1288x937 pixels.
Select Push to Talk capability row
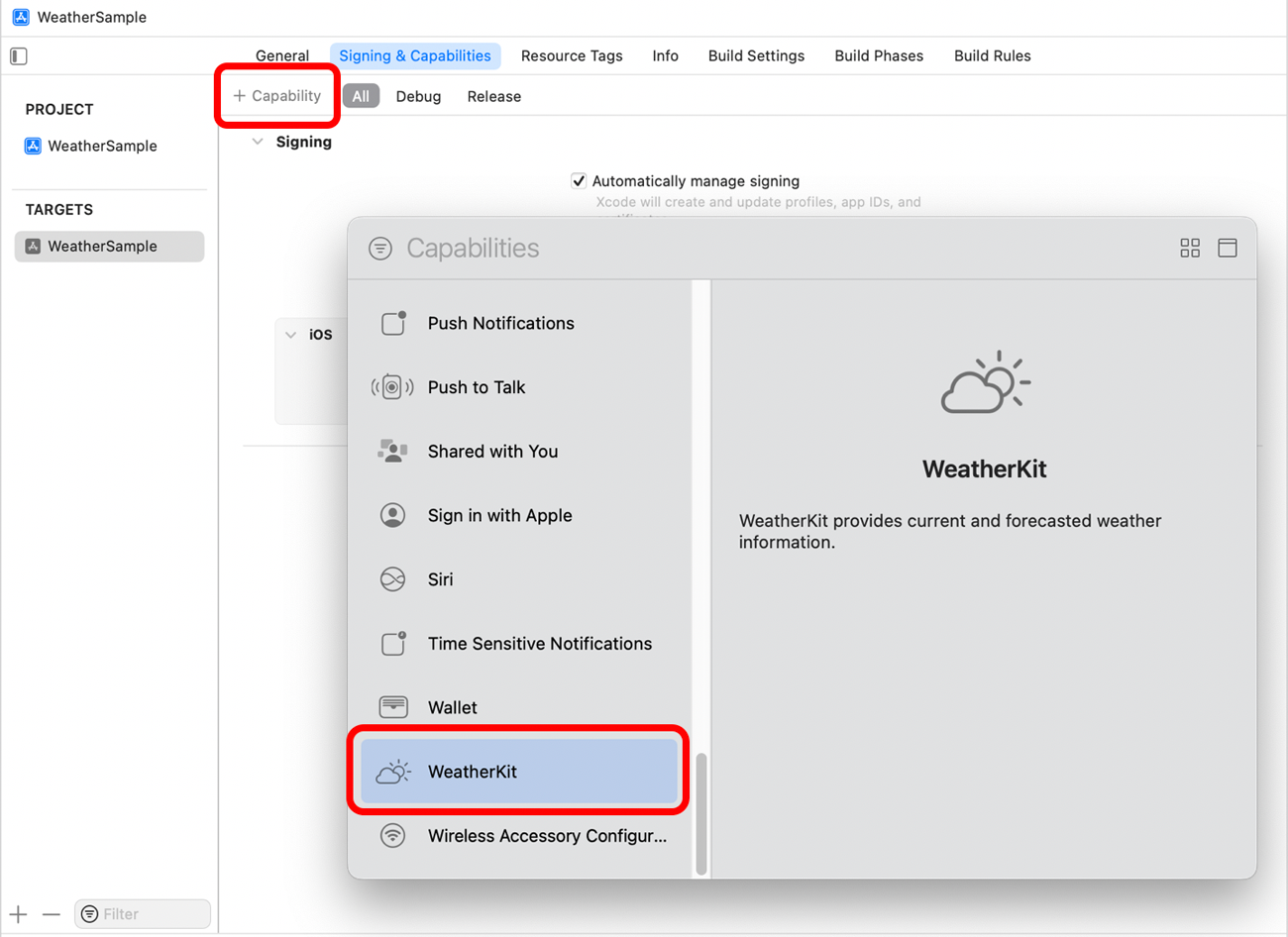point(520,387)
